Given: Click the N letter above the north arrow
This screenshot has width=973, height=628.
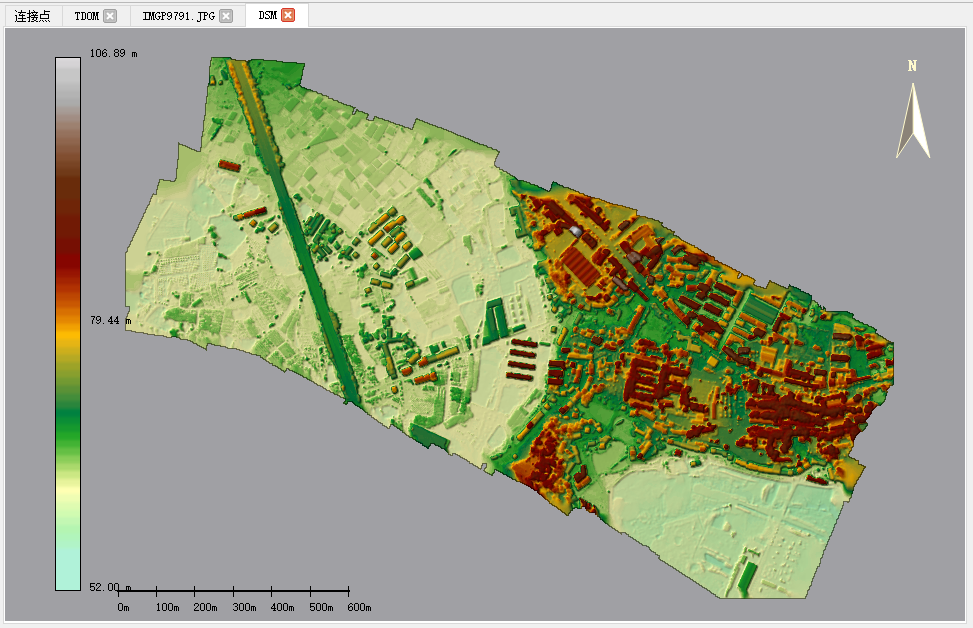Looking at the screenshot, I should [x=912, y=66].
